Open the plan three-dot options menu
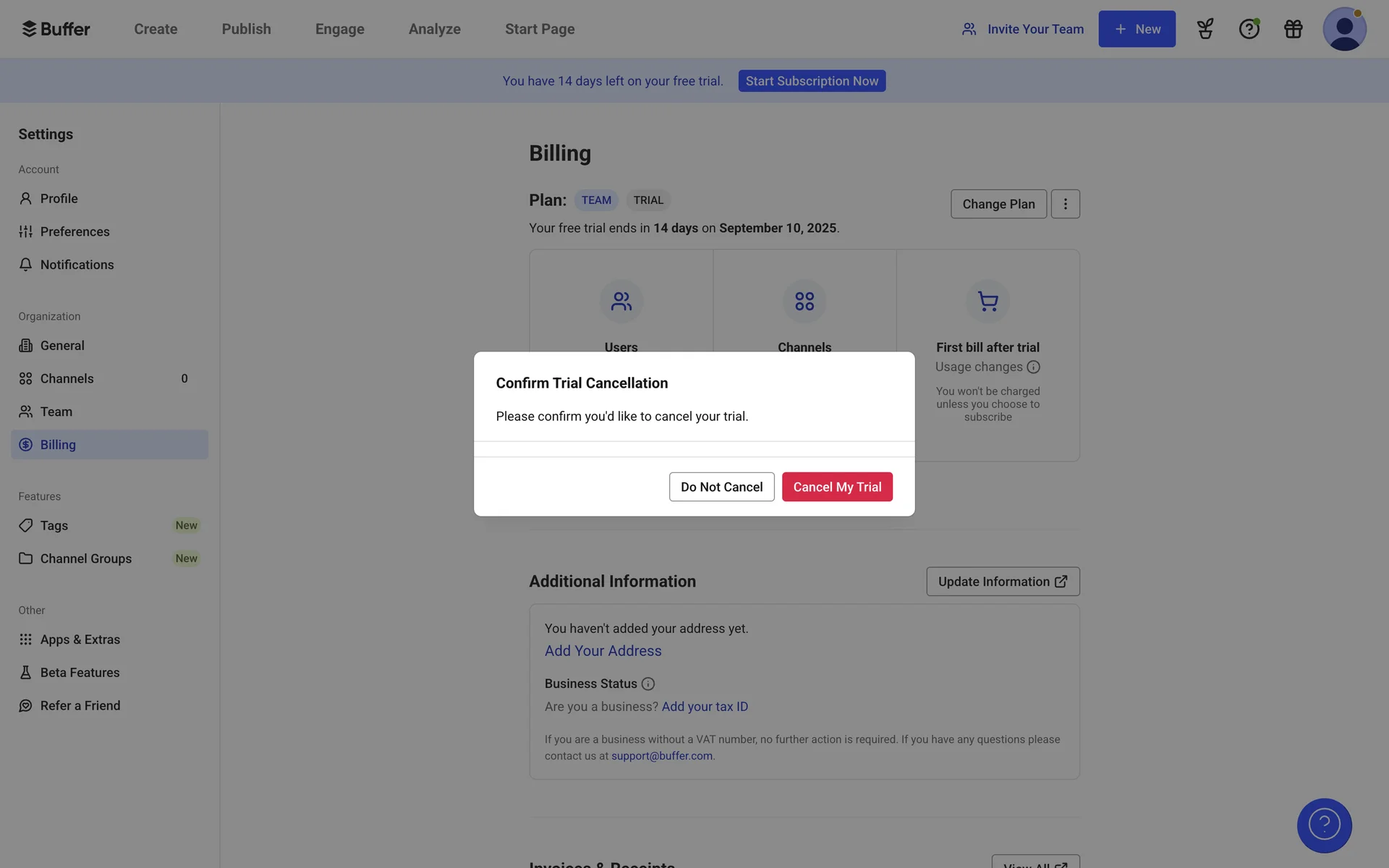1389x868 pixels. coord(1065,204)
